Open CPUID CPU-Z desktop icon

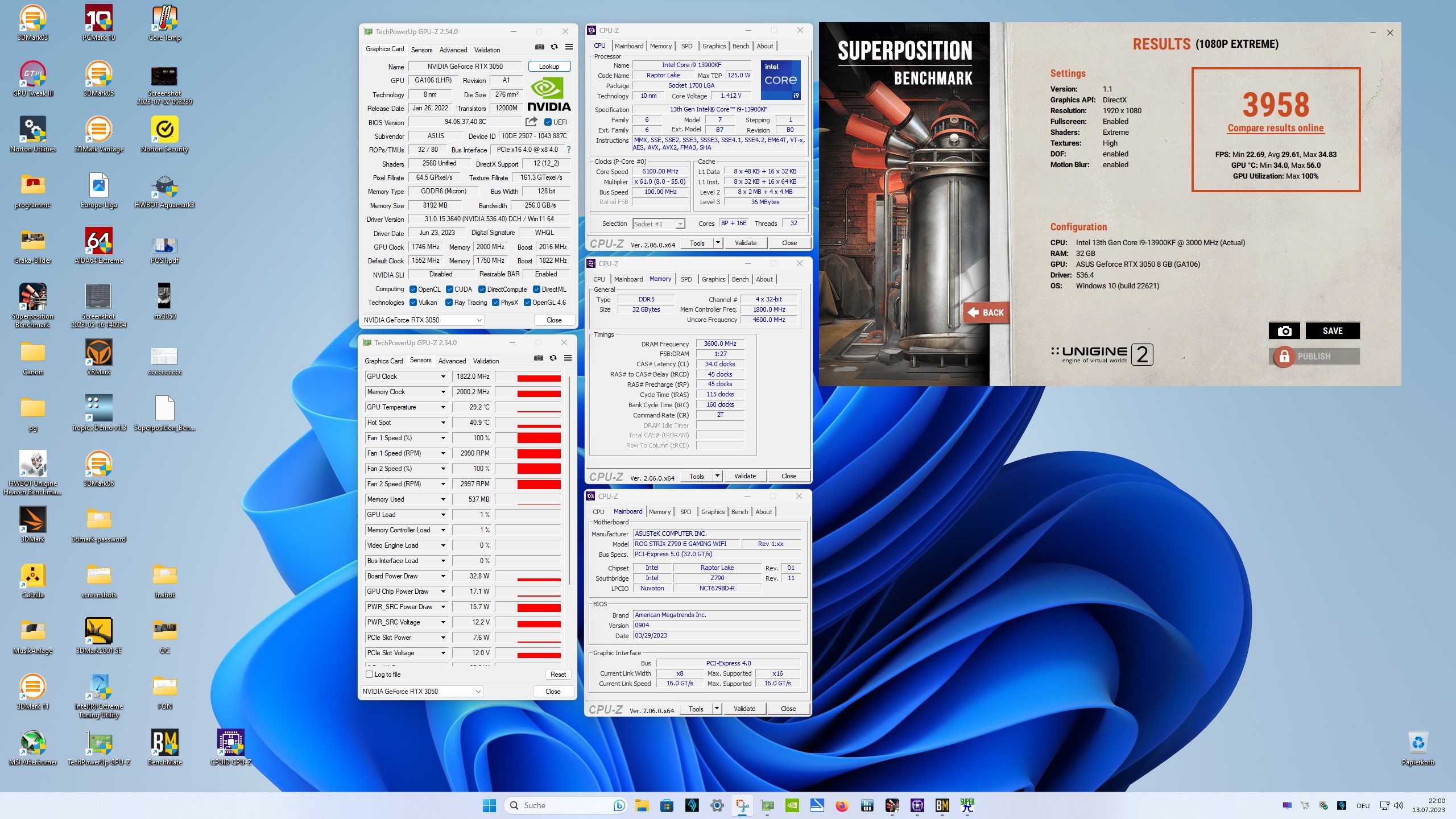click(230, 747)
